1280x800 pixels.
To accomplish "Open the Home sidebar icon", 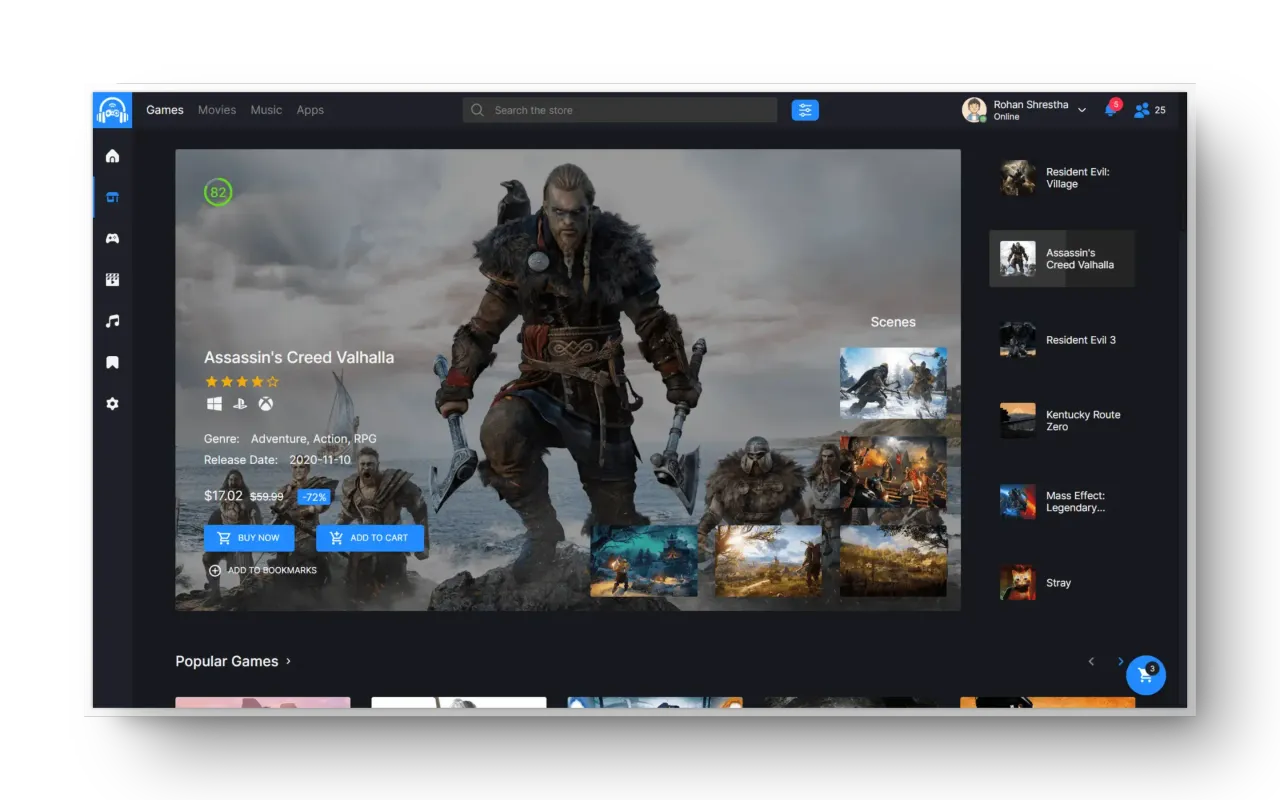I will pos(112,156).
